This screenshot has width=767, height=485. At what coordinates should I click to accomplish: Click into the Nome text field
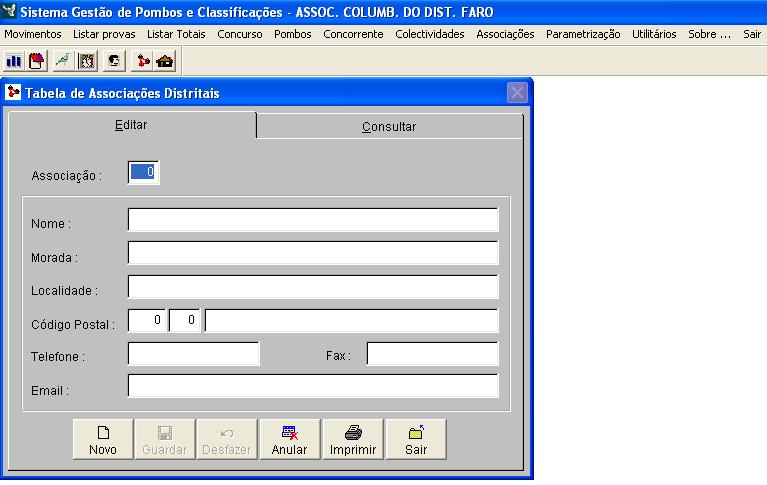click(x=312, y=220)
